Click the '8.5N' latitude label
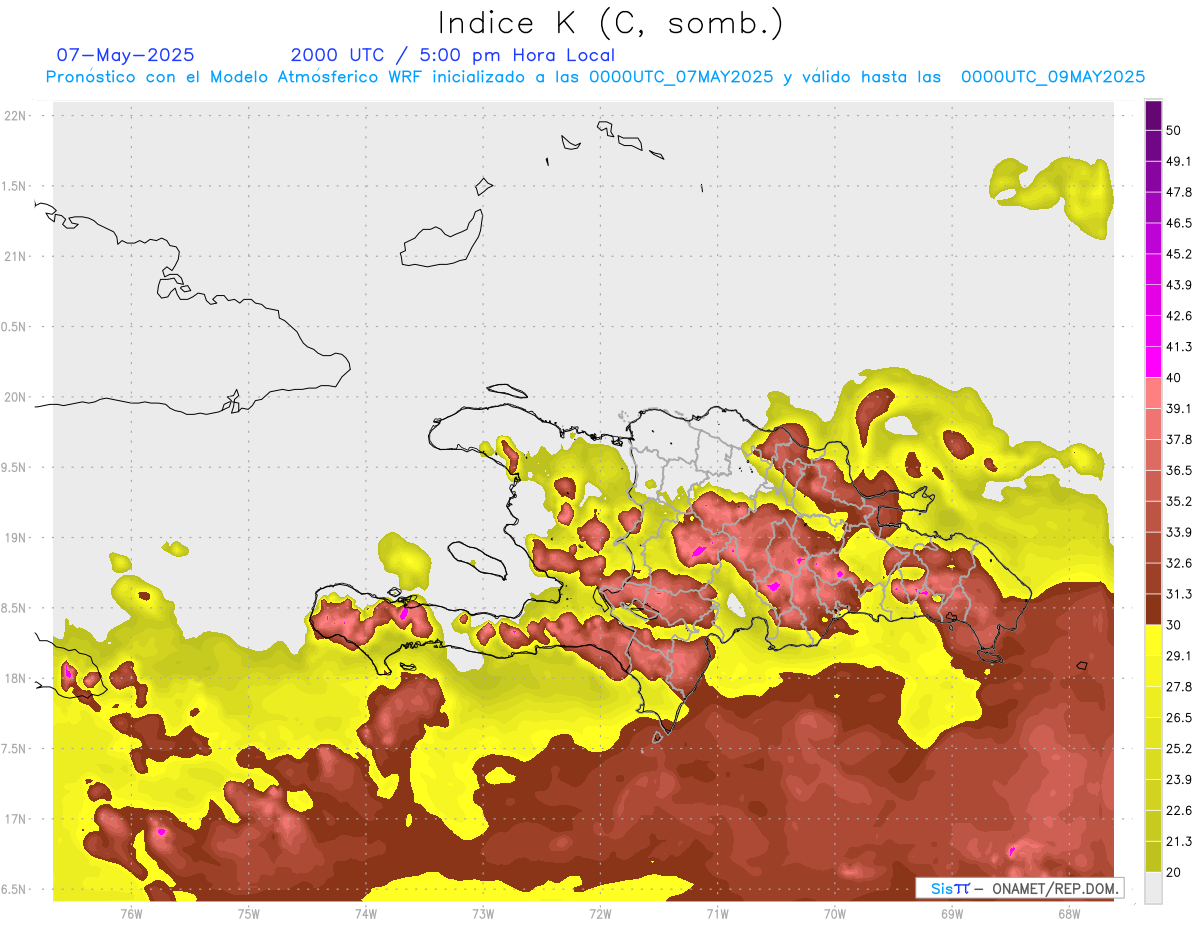The width and height of the screenshot is (1200, 927). click(15, 608)
